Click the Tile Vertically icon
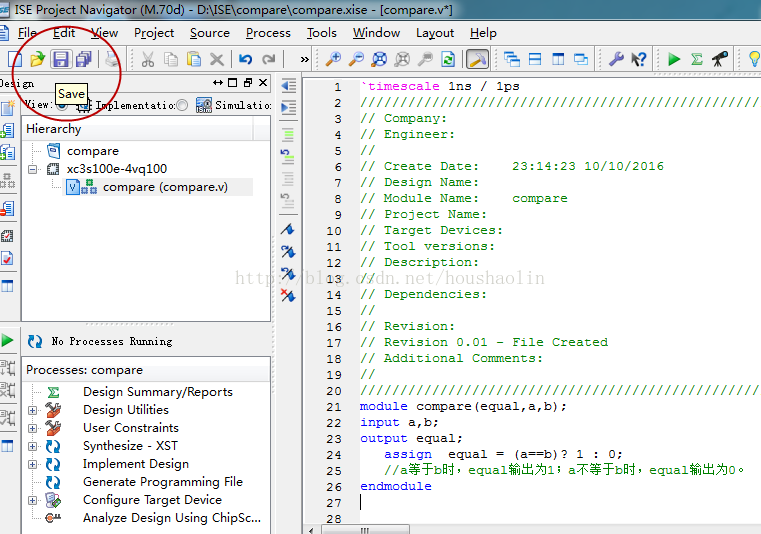This screenshot has height=534, width=761. point(558,59)
